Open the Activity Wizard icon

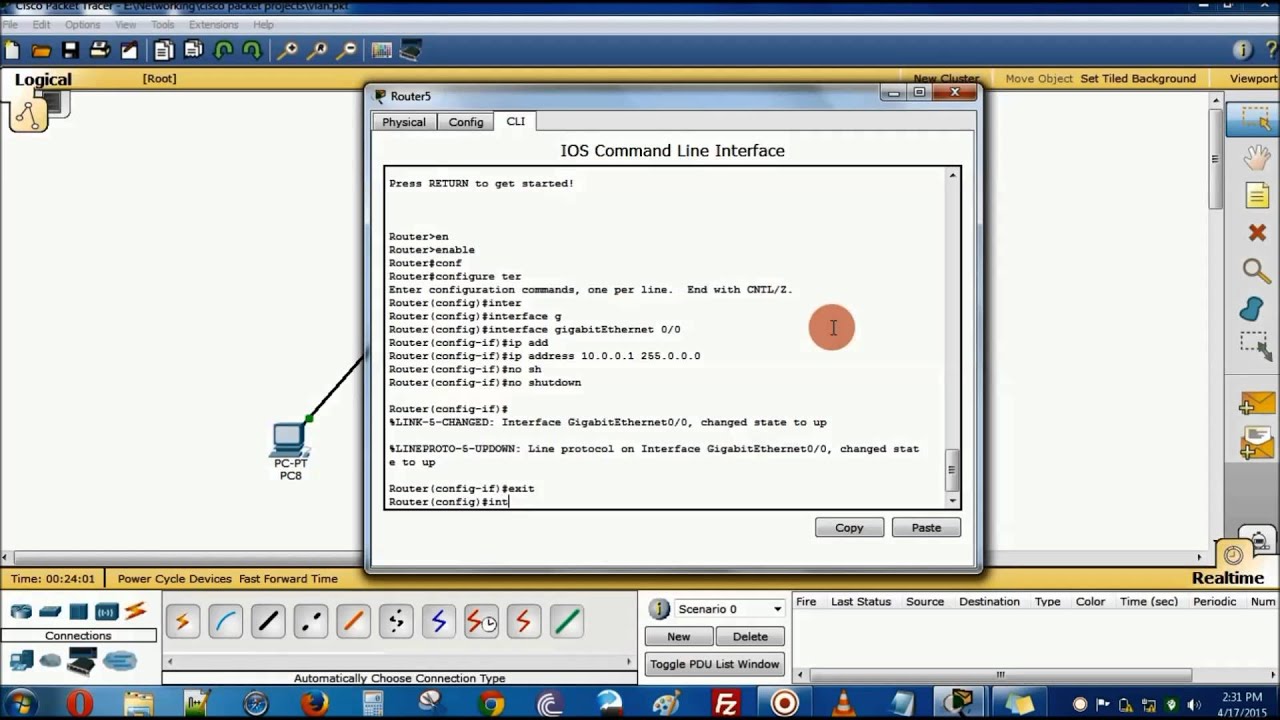coord(129,50)
